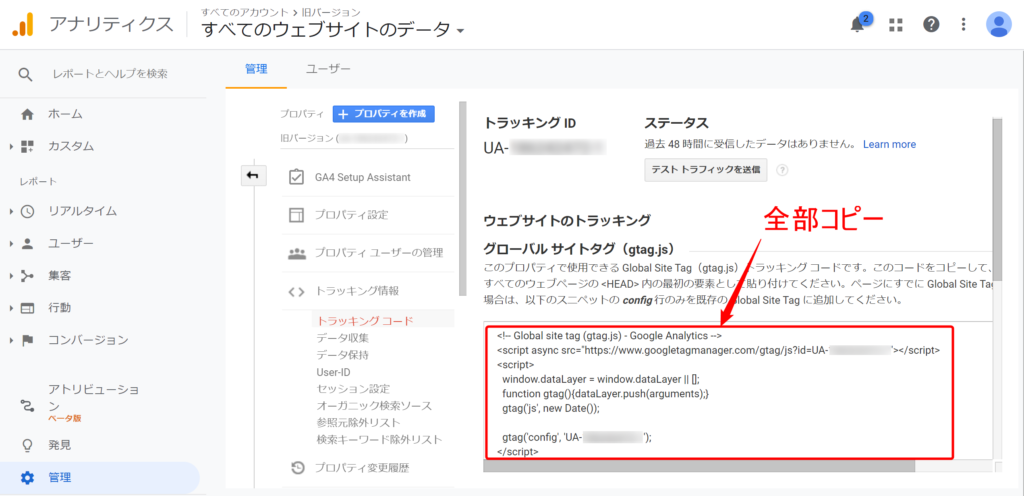Click the Realtime clock icon

[27, 211]
